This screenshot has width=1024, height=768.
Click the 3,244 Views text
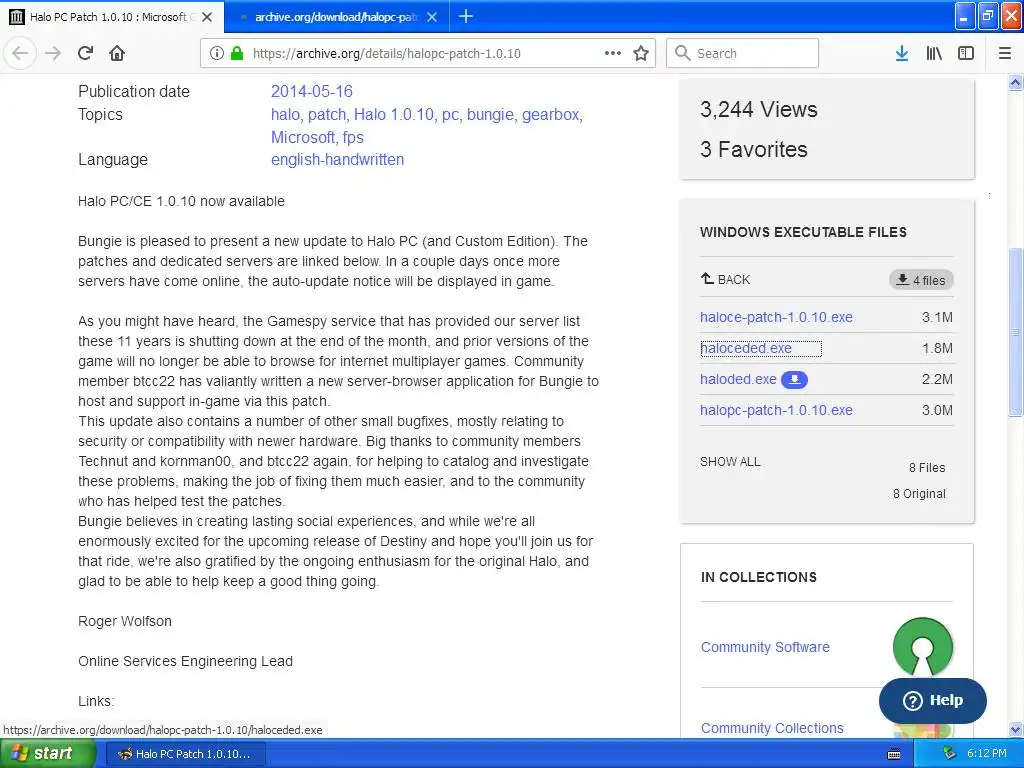click(758, 109)
